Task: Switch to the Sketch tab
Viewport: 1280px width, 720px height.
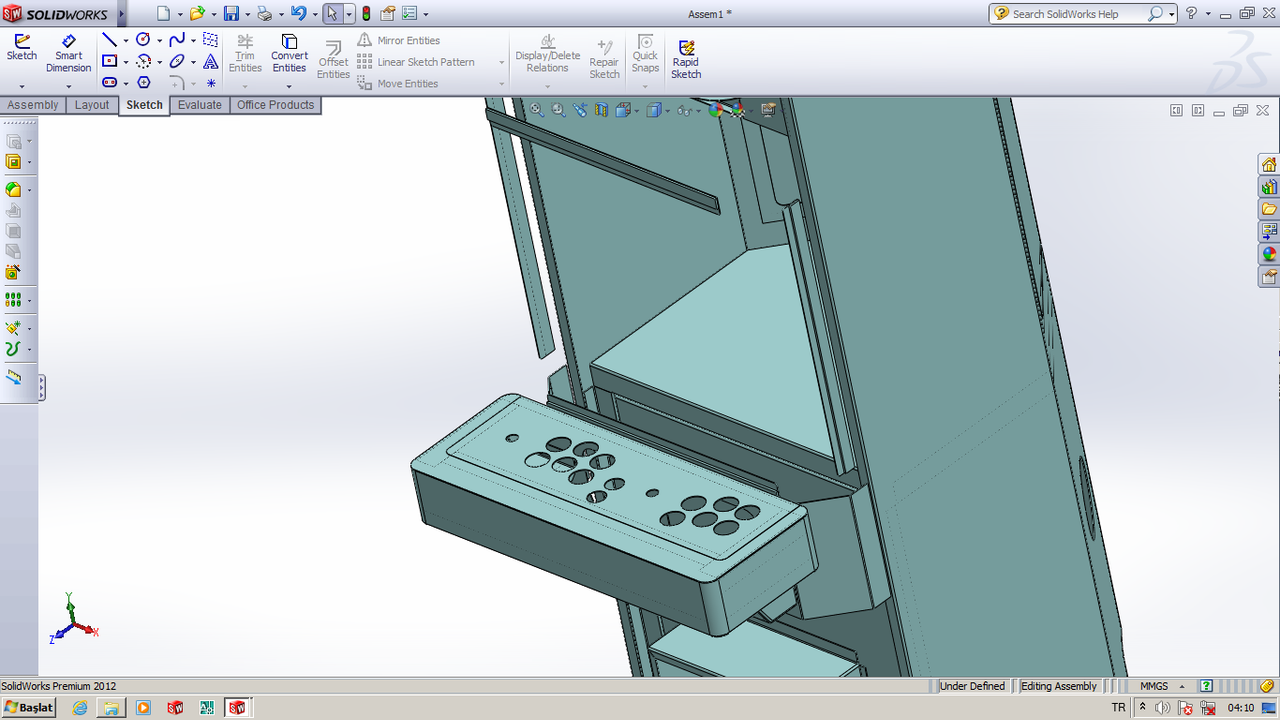Action: pos(144,105)
